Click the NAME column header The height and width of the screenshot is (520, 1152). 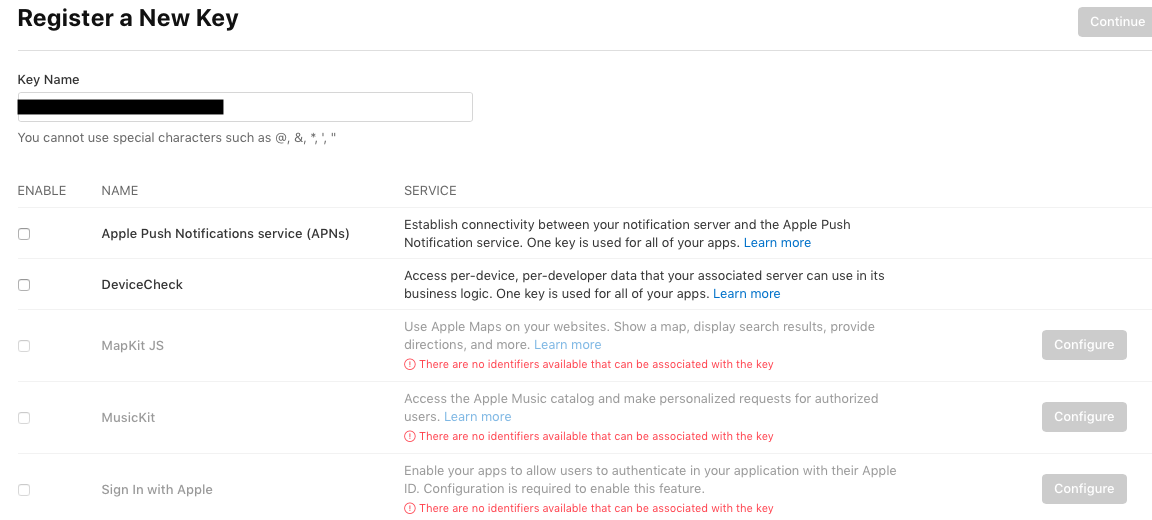tap(120, 191)
